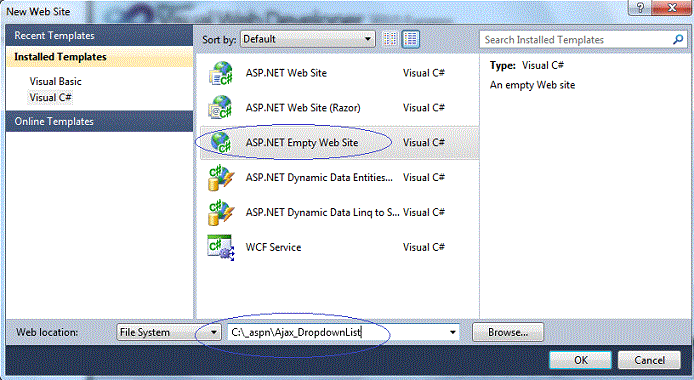The width and height of the screenshot is (694, 380).
Task: Click the ASP.NET Empty Web Site label
Action: pyautogui.click(x=302, y=142)
